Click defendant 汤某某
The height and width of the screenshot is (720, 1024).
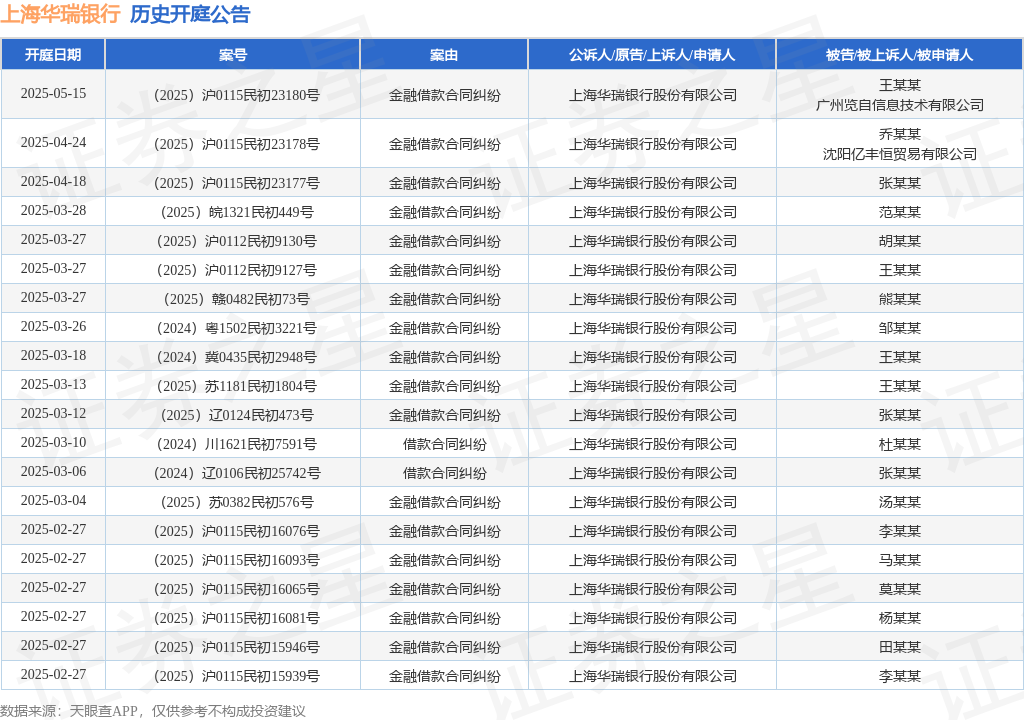[x=900, y=502]
